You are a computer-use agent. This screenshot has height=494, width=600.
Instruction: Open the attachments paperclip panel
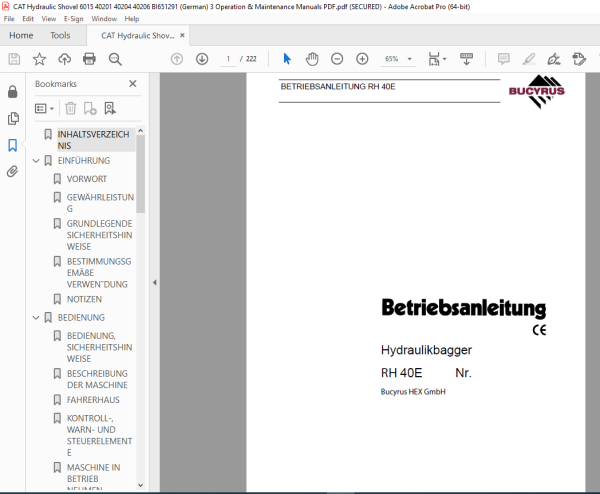[x=12, y=171]
